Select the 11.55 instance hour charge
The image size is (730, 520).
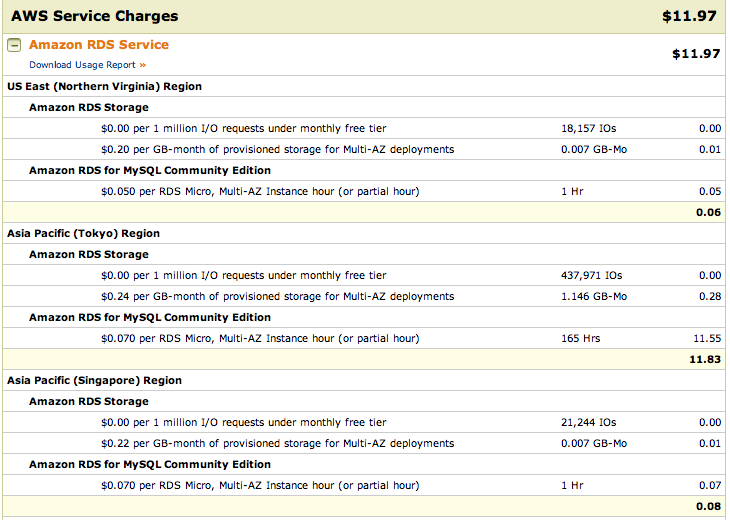[x=707, y=338]
